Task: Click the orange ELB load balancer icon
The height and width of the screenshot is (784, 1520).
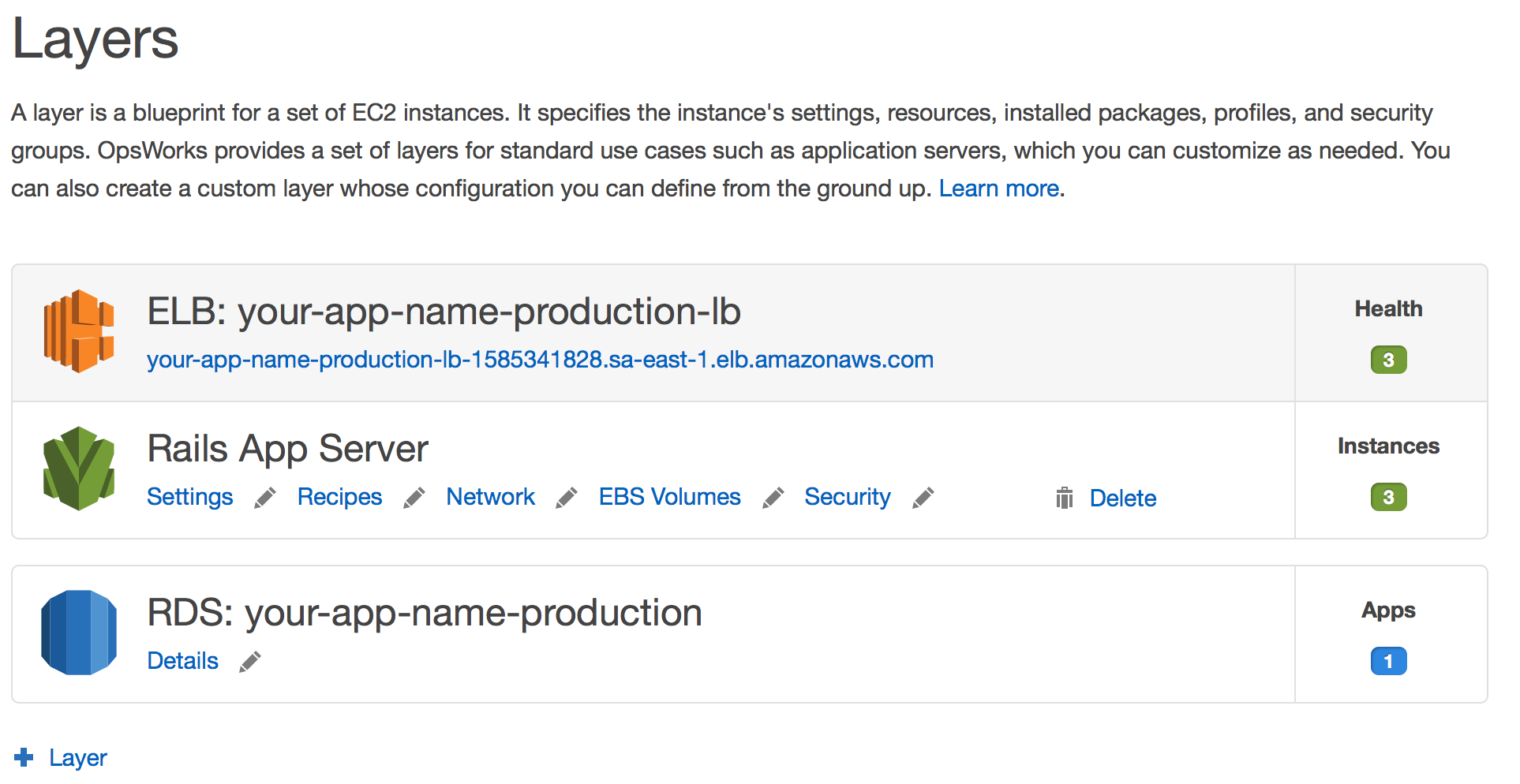Action: [x=79, y=331]
